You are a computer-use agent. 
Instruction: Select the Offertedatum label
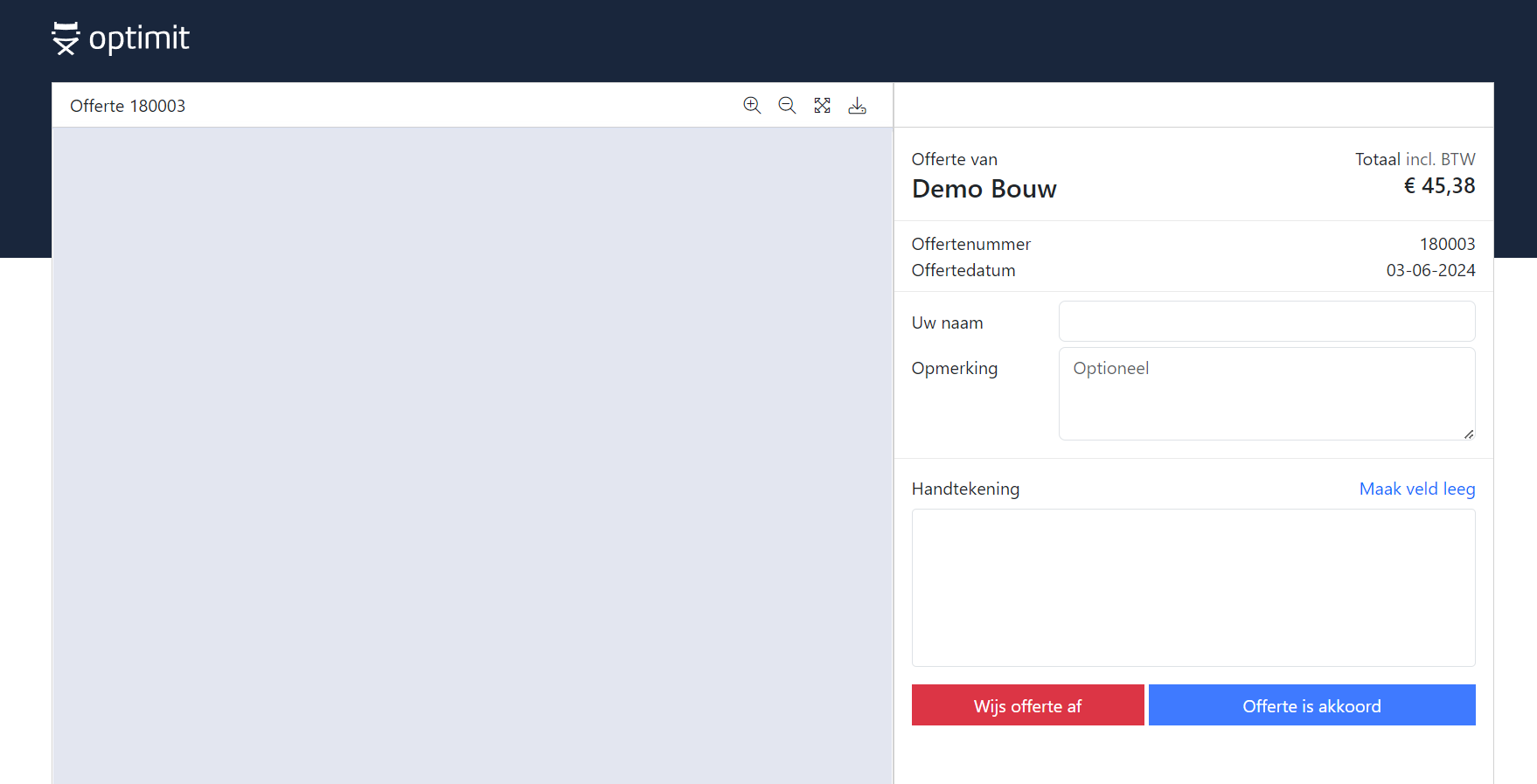click(x=963, y=270)
